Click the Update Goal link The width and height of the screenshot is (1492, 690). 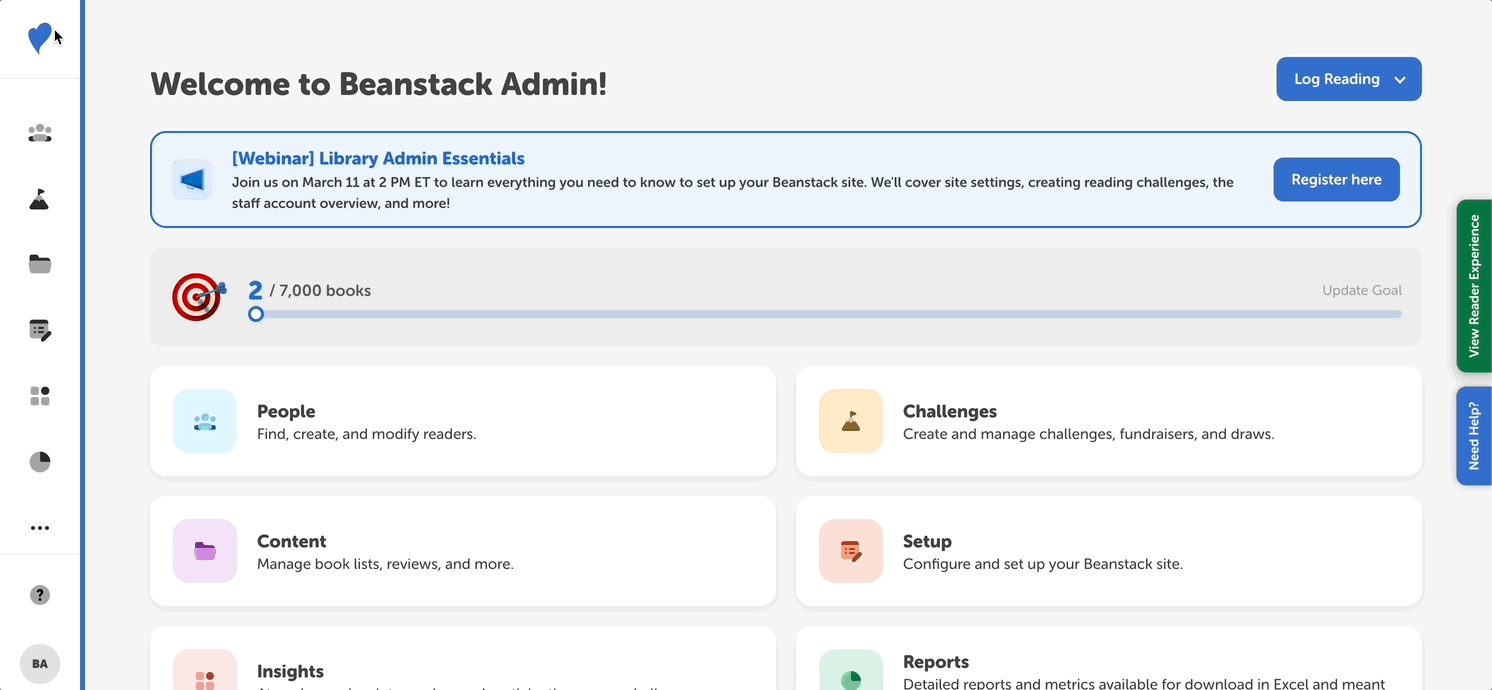point(1362,290)
